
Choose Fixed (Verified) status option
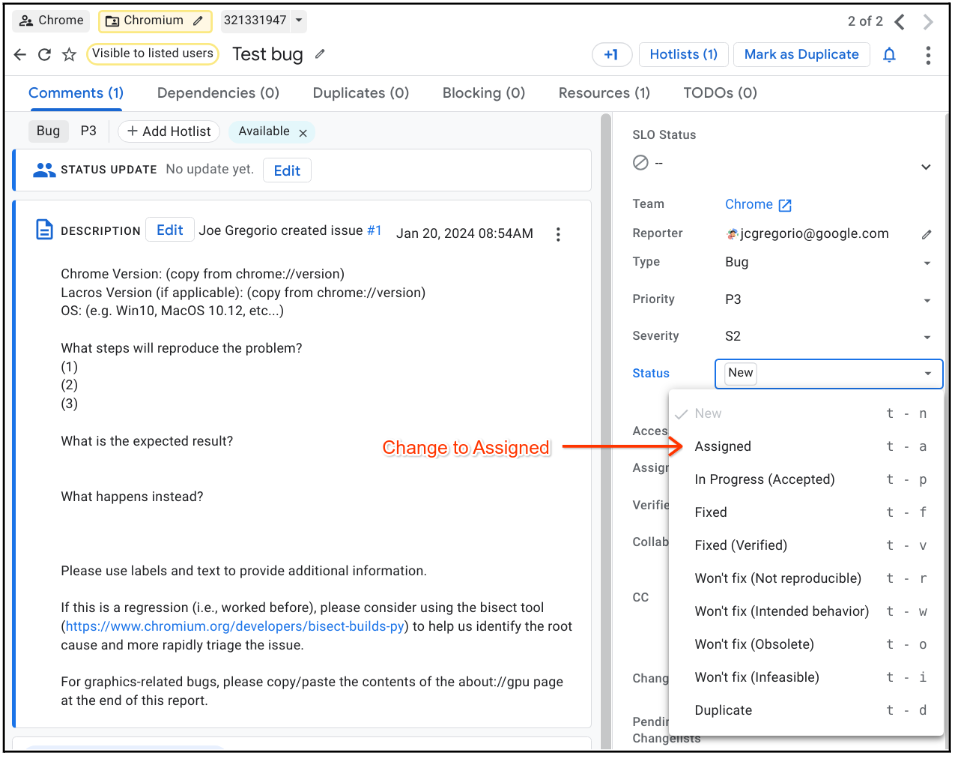741,545
